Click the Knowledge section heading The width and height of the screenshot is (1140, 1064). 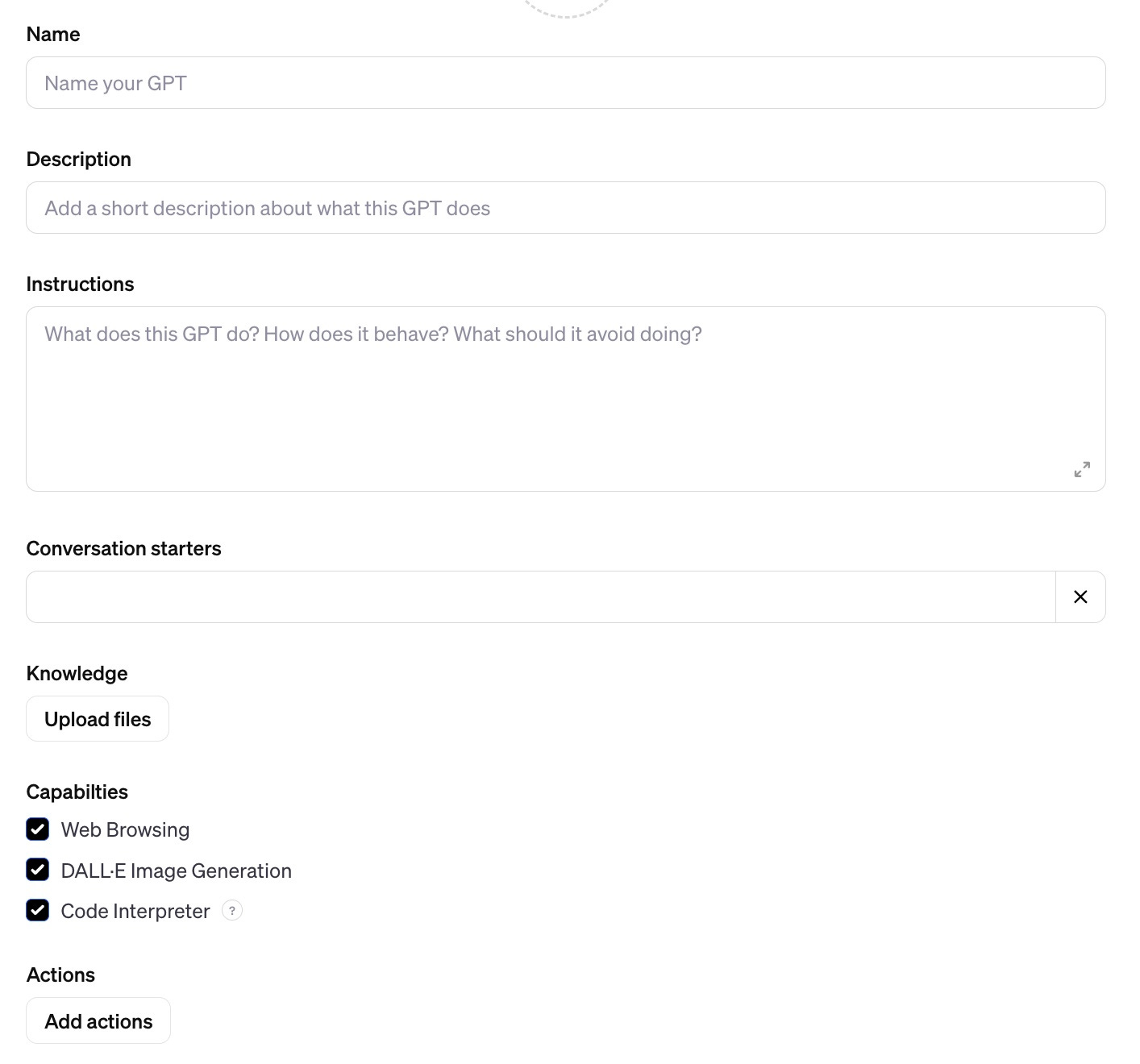coord(77,672)
